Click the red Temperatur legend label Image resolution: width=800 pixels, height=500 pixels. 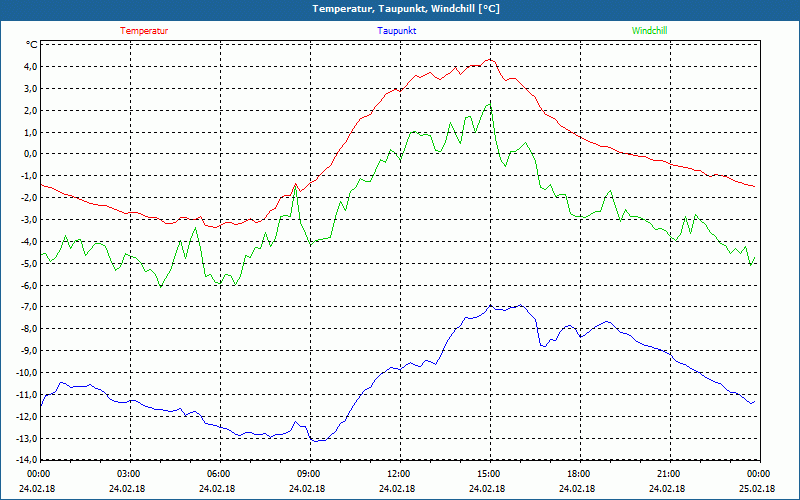[x=144, y=31]
